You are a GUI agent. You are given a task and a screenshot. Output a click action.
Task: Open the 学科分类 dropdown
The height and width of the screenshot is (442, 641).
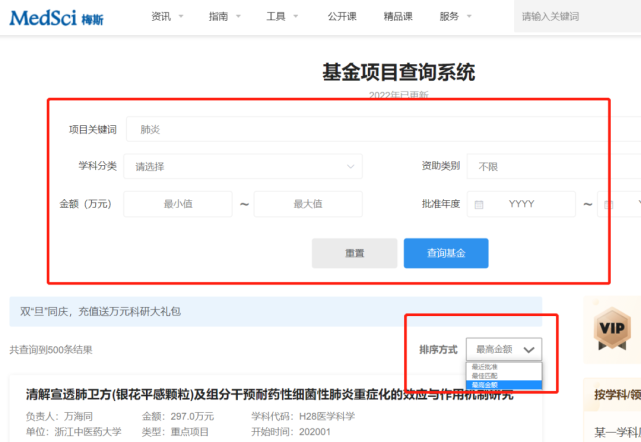click(243, 166)
